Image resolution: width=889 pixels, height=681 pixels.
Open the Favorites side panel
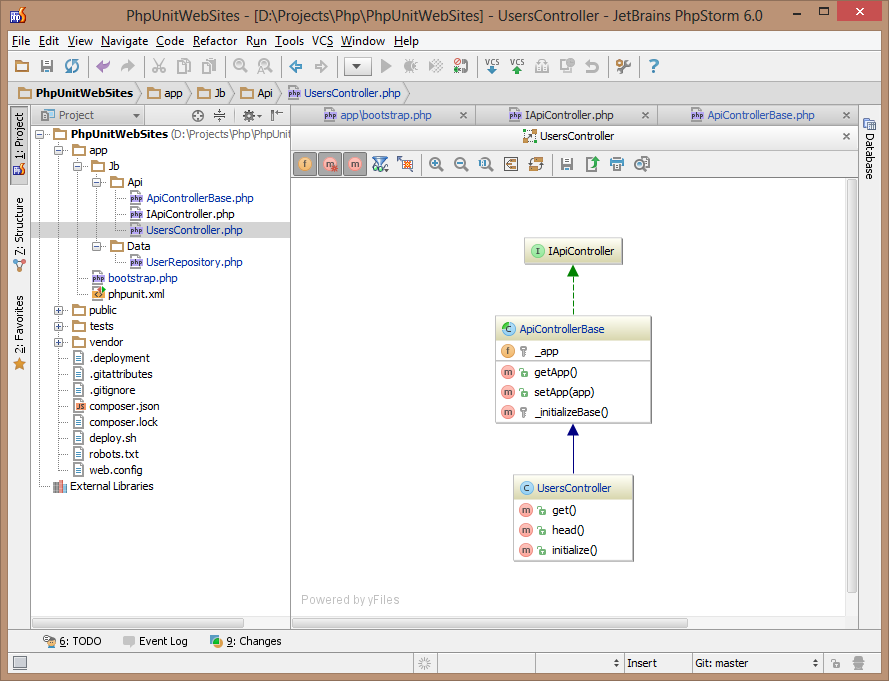(x=19, y=332)
